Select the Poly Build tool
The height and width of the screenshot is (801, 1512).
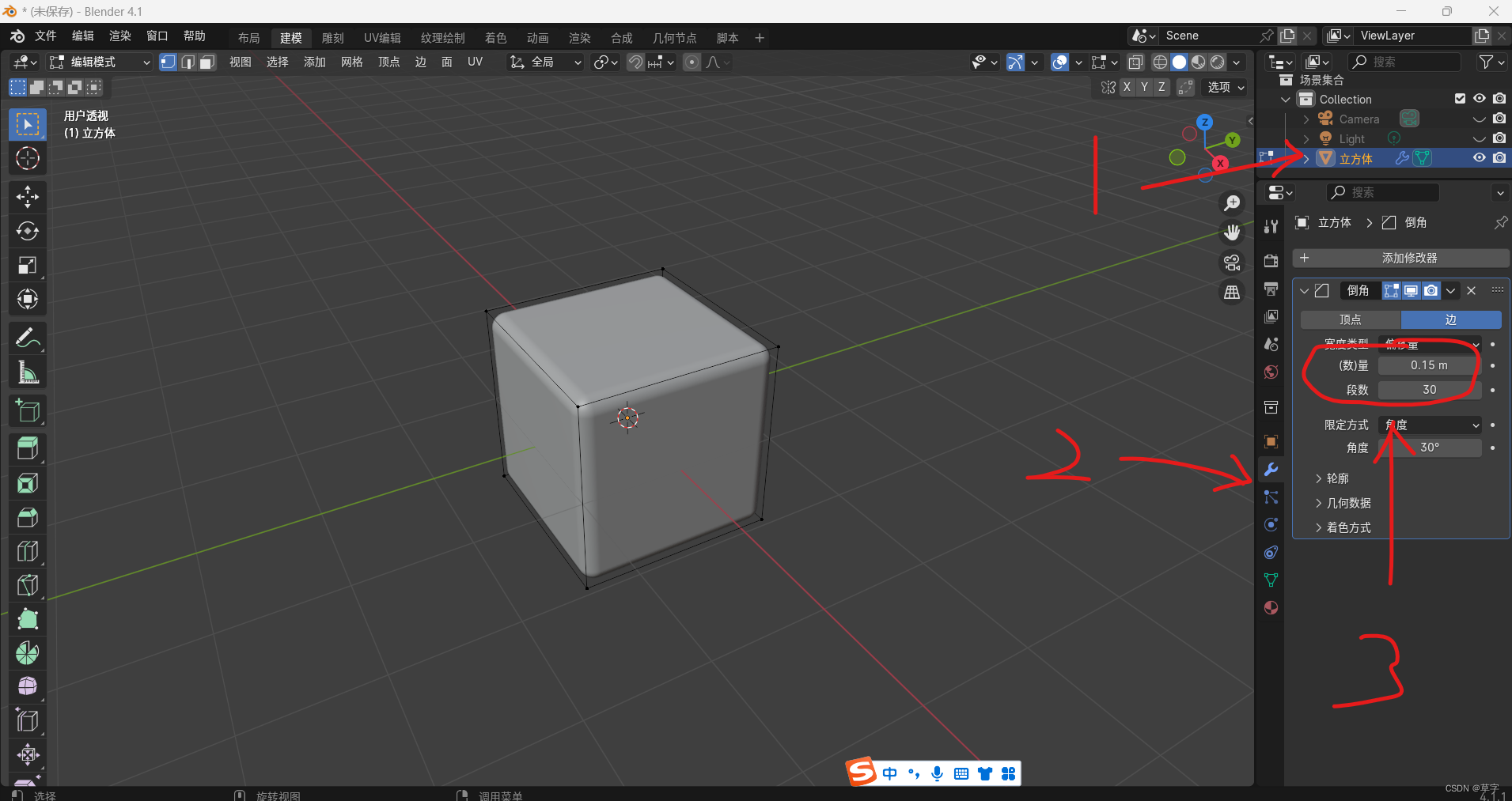pyautogui.click(x=28, y=618)
